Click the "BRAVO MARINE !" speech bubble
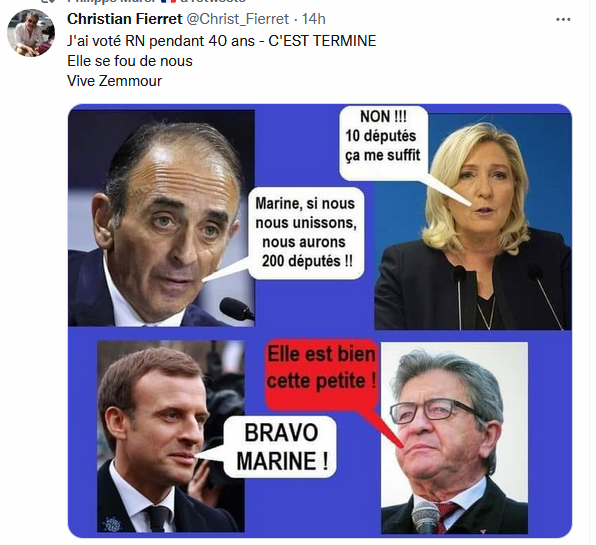Screen dimensions: 596x545 tap(281, 447)
